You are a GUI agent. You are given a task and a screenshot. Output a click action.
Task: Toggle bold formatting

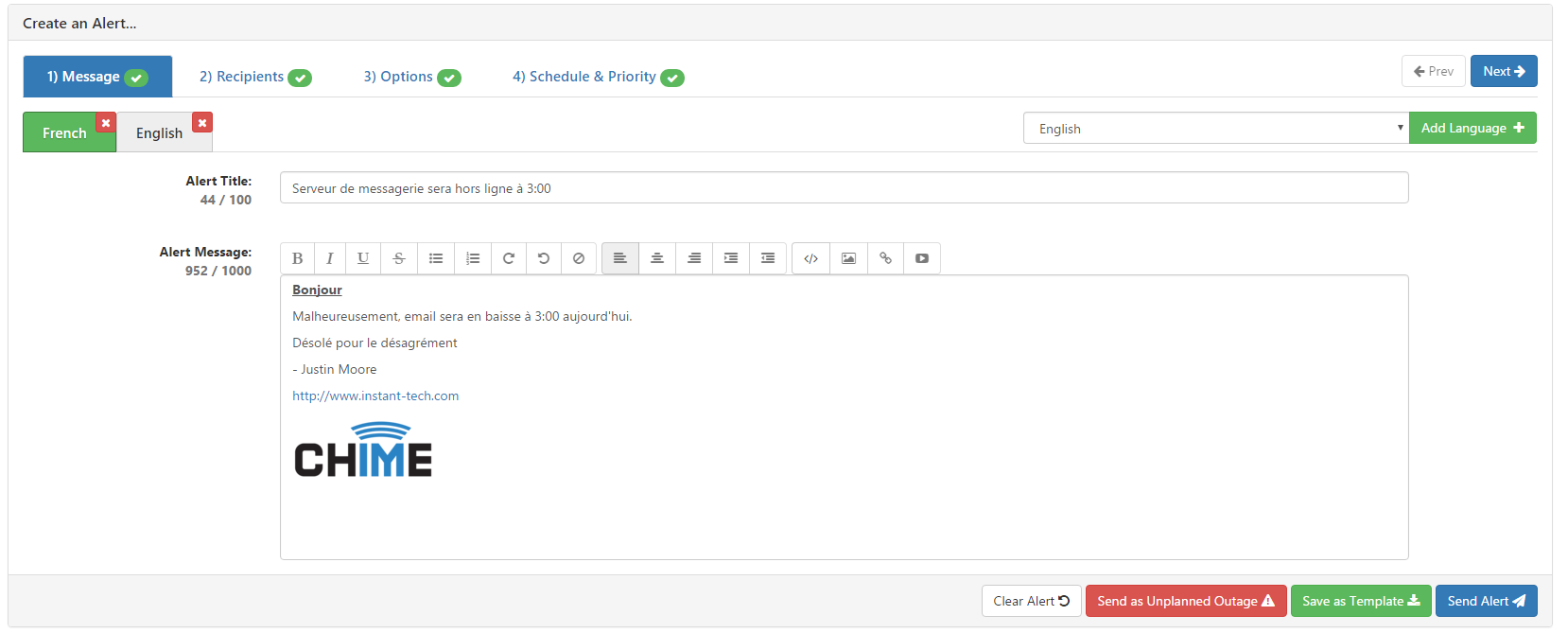297,258
